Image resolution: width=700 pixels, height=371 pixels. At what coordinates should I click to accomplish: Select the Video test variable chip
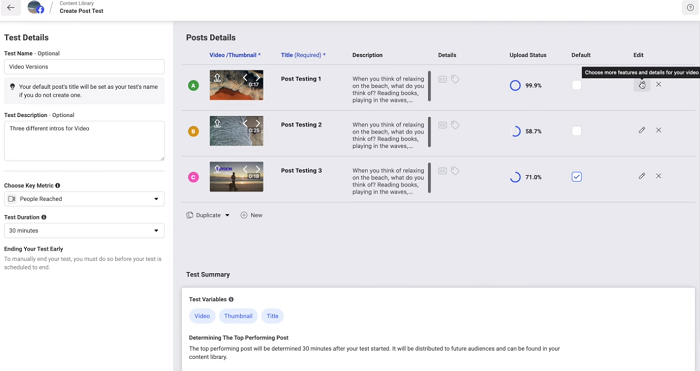coord(202,316)
